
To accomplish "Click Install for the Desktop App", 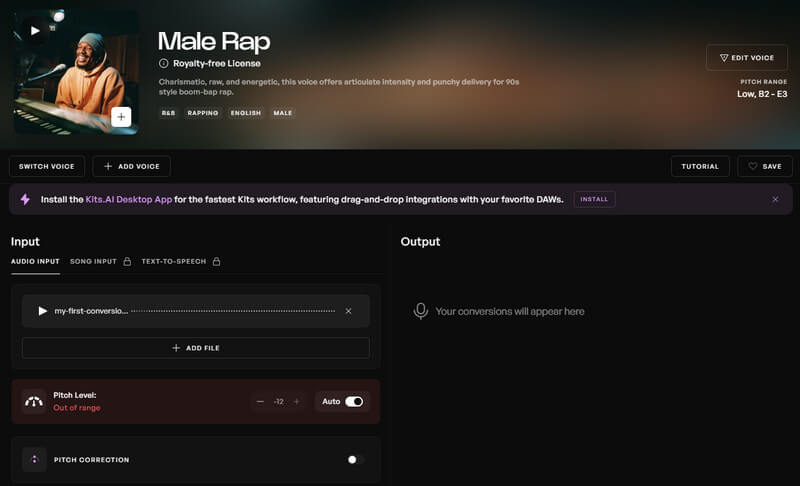I will [594, 199].
